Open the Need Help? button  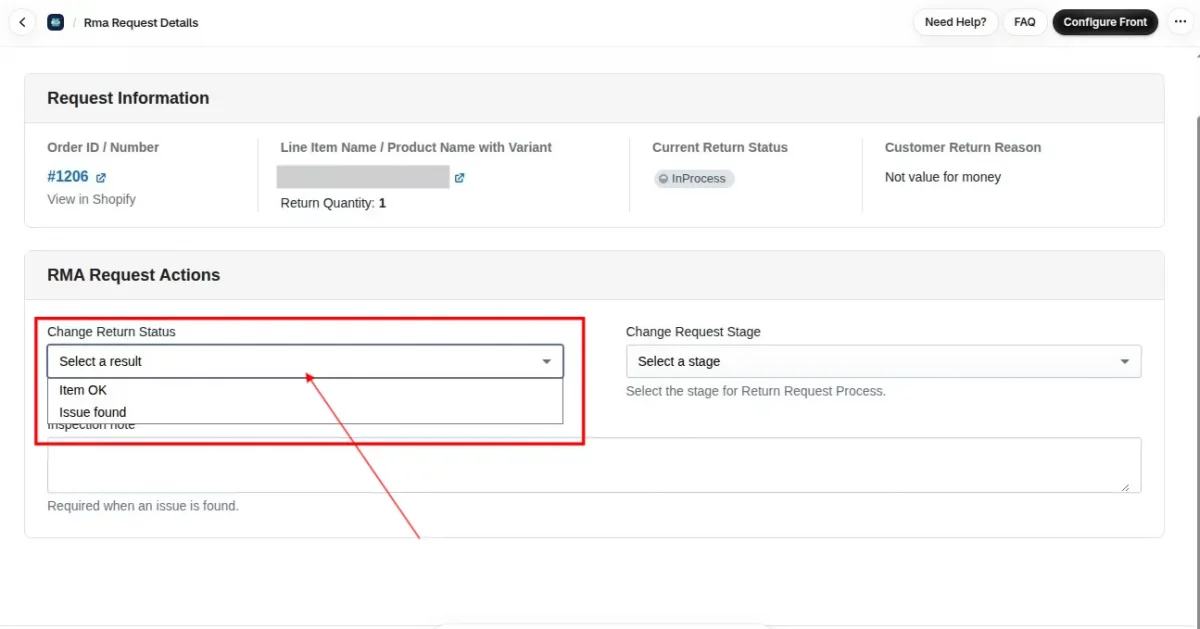coord(955,22)
